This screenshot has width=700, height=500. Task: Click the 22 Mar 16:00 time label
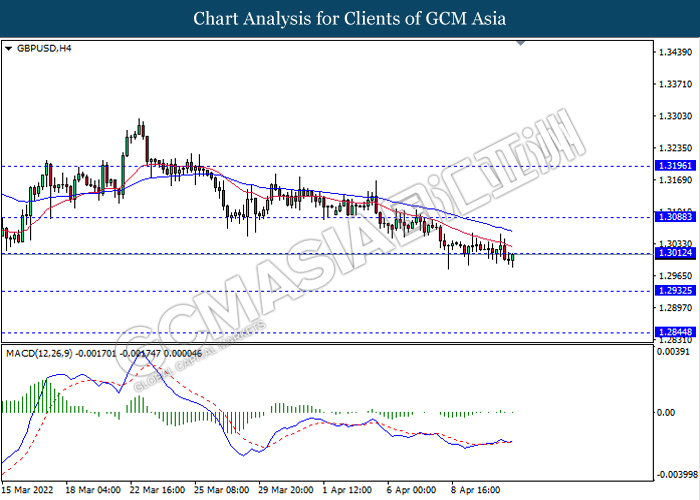click(157, 490)
